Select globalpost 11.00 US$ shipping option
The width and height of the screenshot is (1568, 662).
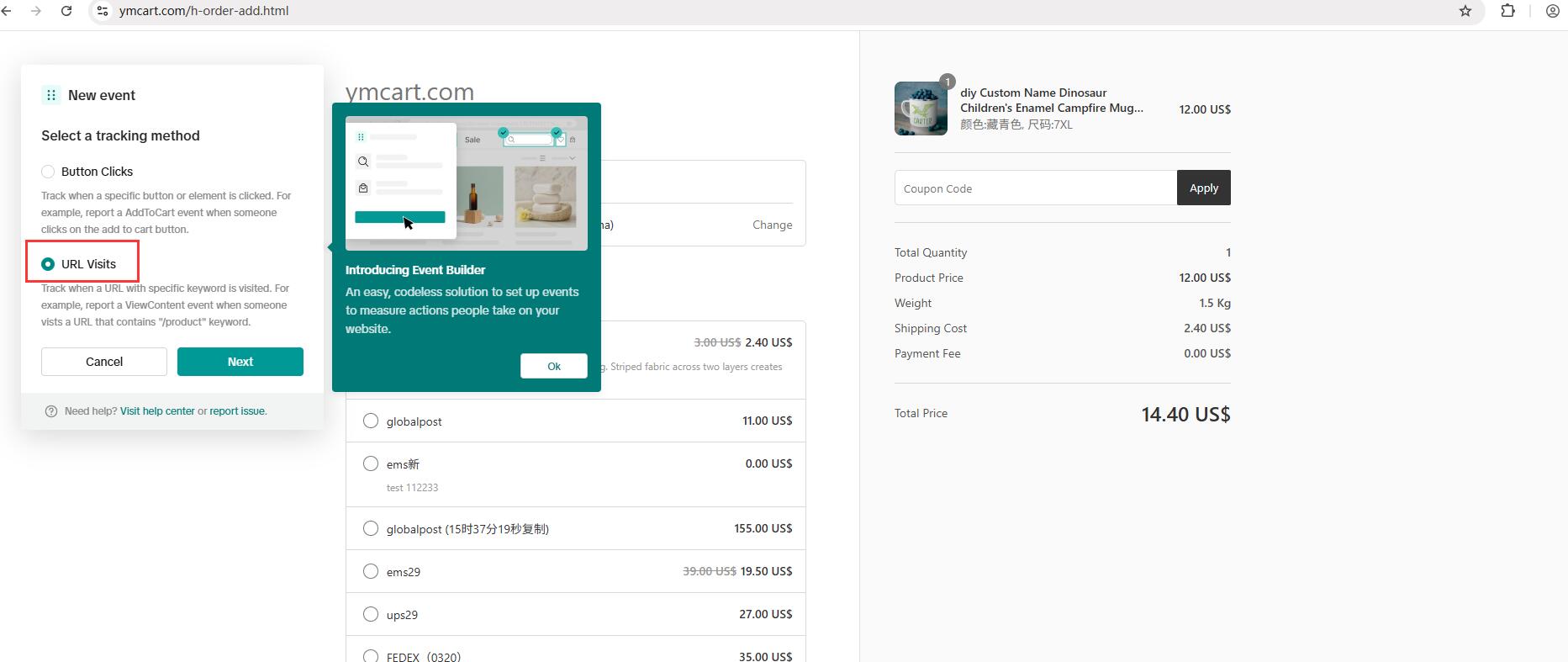pyautogui.click(x=371, y=421)
